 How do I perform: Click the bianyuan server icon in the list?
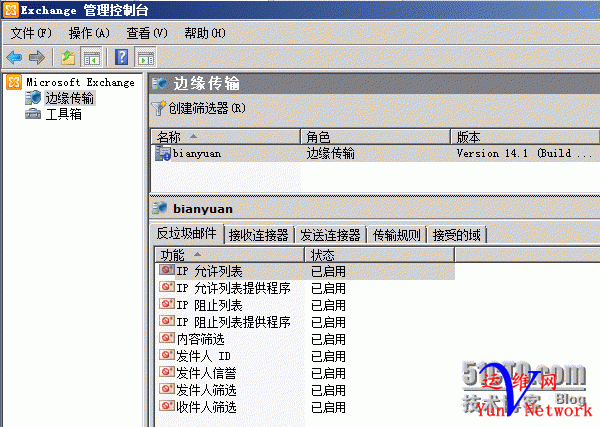[163, 153]
